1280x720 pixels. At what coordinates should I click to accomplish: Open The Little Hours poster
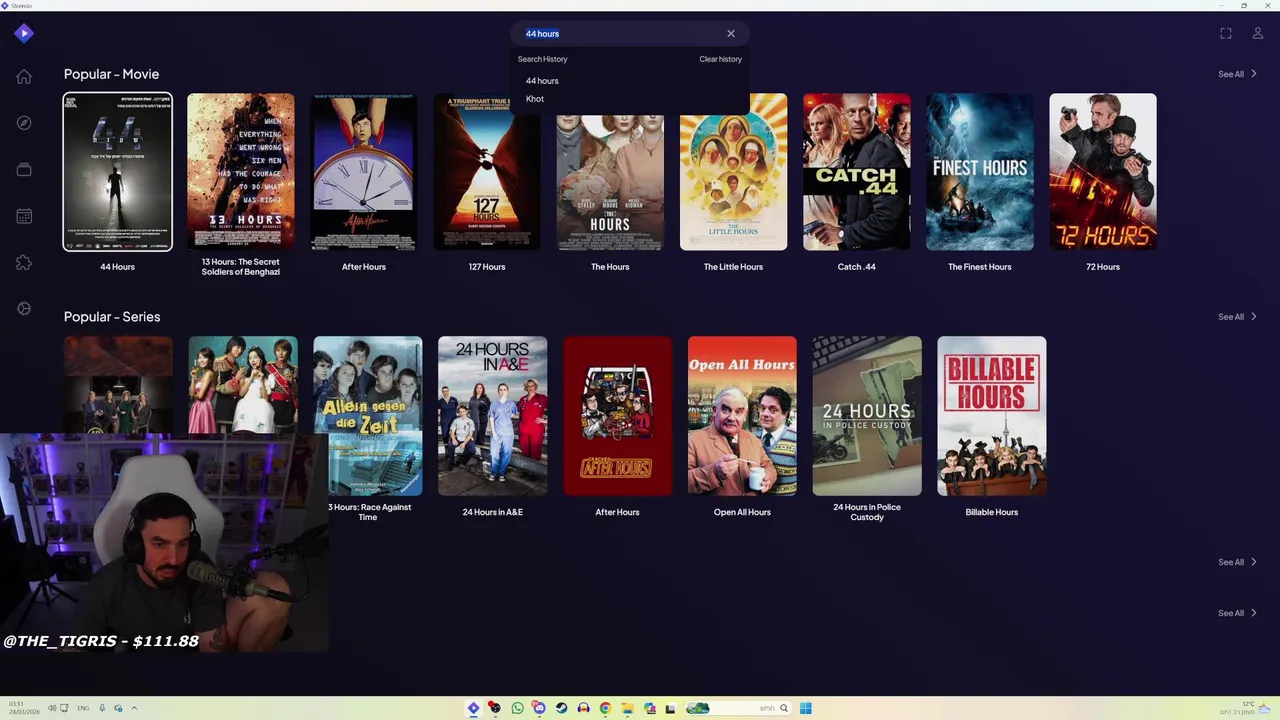tap(733, 172)
